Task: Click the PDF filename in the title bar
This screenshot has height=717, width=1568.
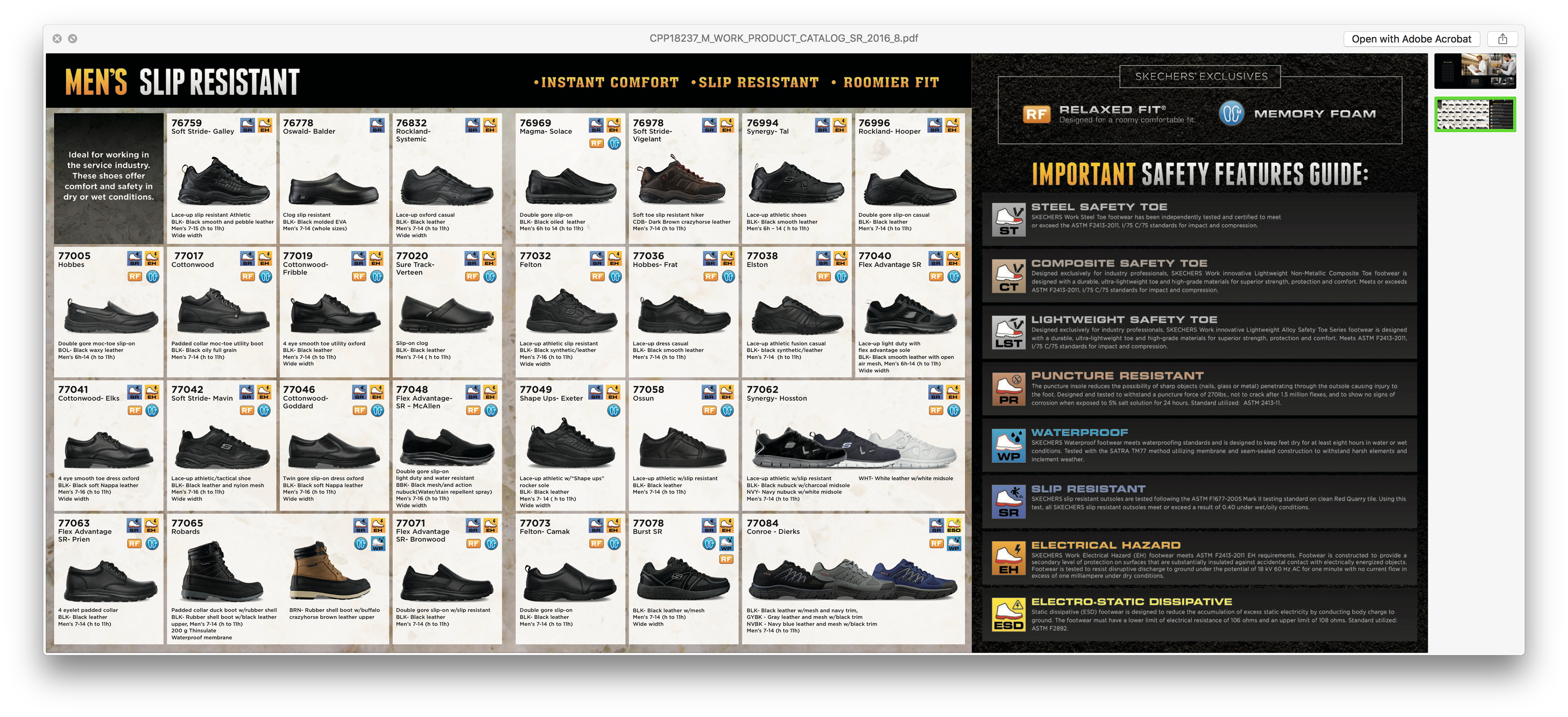Action: point(784,38)
